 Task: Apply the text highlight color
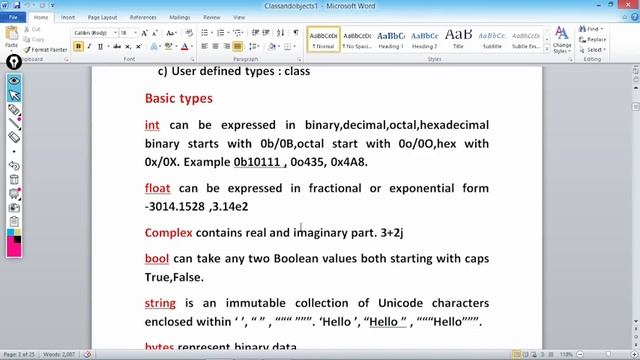(168, 47)
